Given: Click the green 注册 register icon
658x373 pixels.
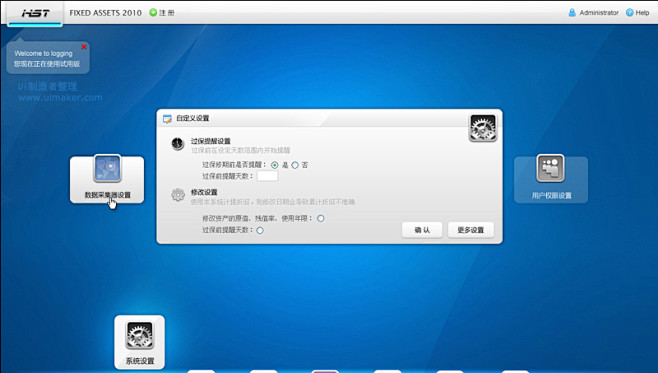Looking at the screenshot, I should [153, 13].
